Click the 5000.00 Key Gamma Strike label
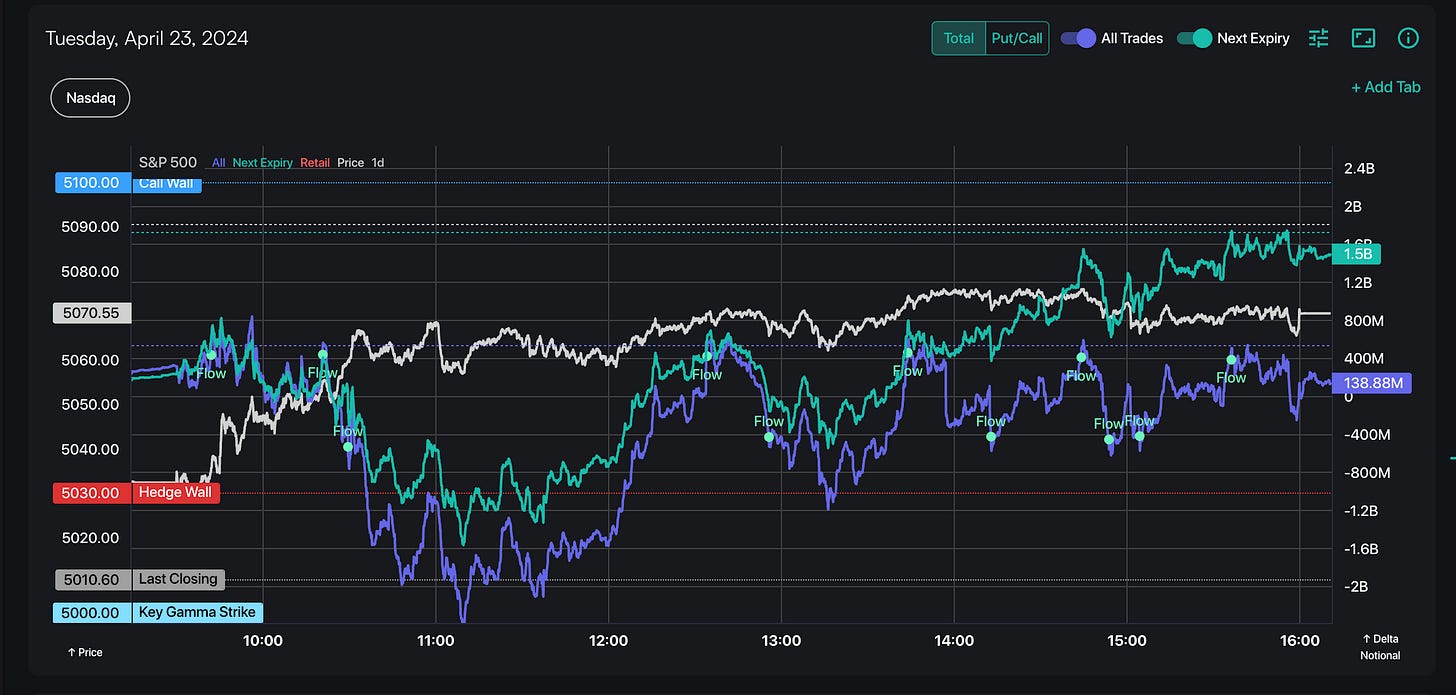1456x695 pixels. [x=158, y=613]
